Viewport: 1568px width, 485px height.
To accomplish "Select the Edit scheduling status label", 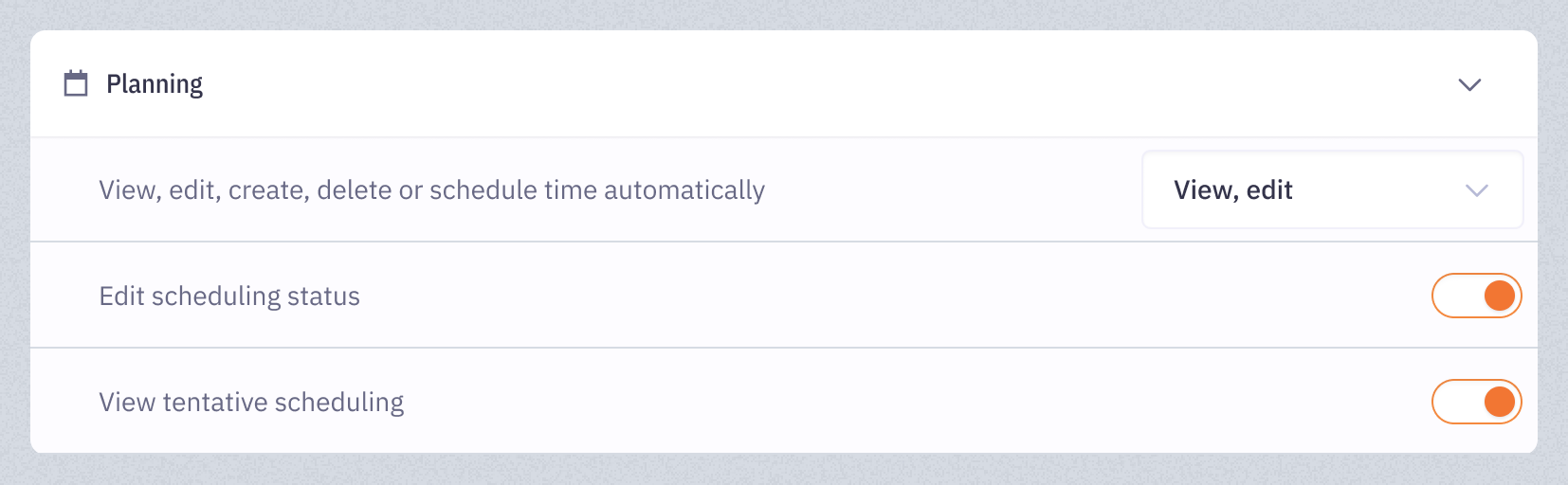I will [229, 296].
